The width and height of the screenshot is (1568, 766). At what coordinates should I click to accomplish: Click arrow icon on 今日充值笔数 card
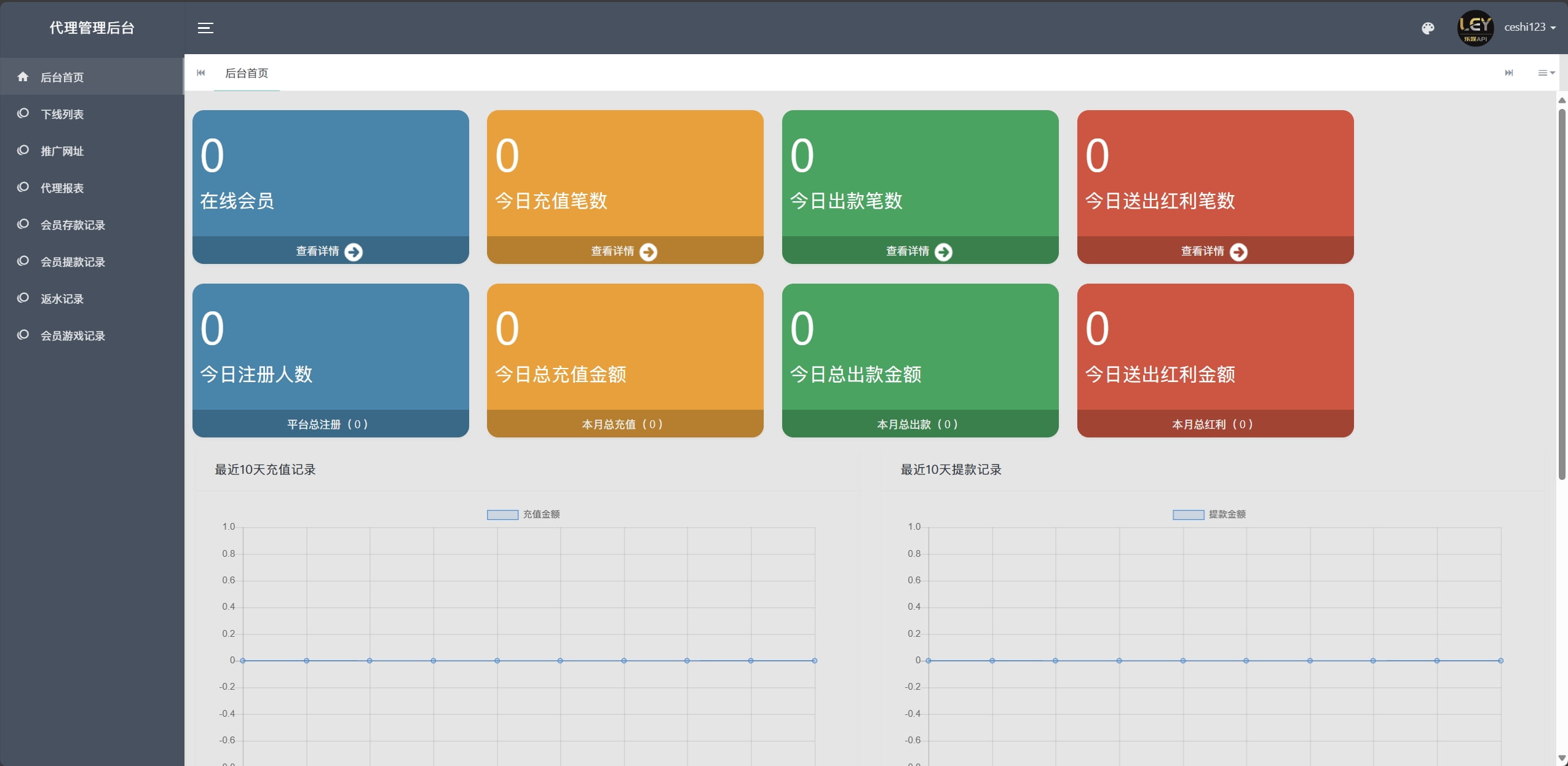click(648, 252)
